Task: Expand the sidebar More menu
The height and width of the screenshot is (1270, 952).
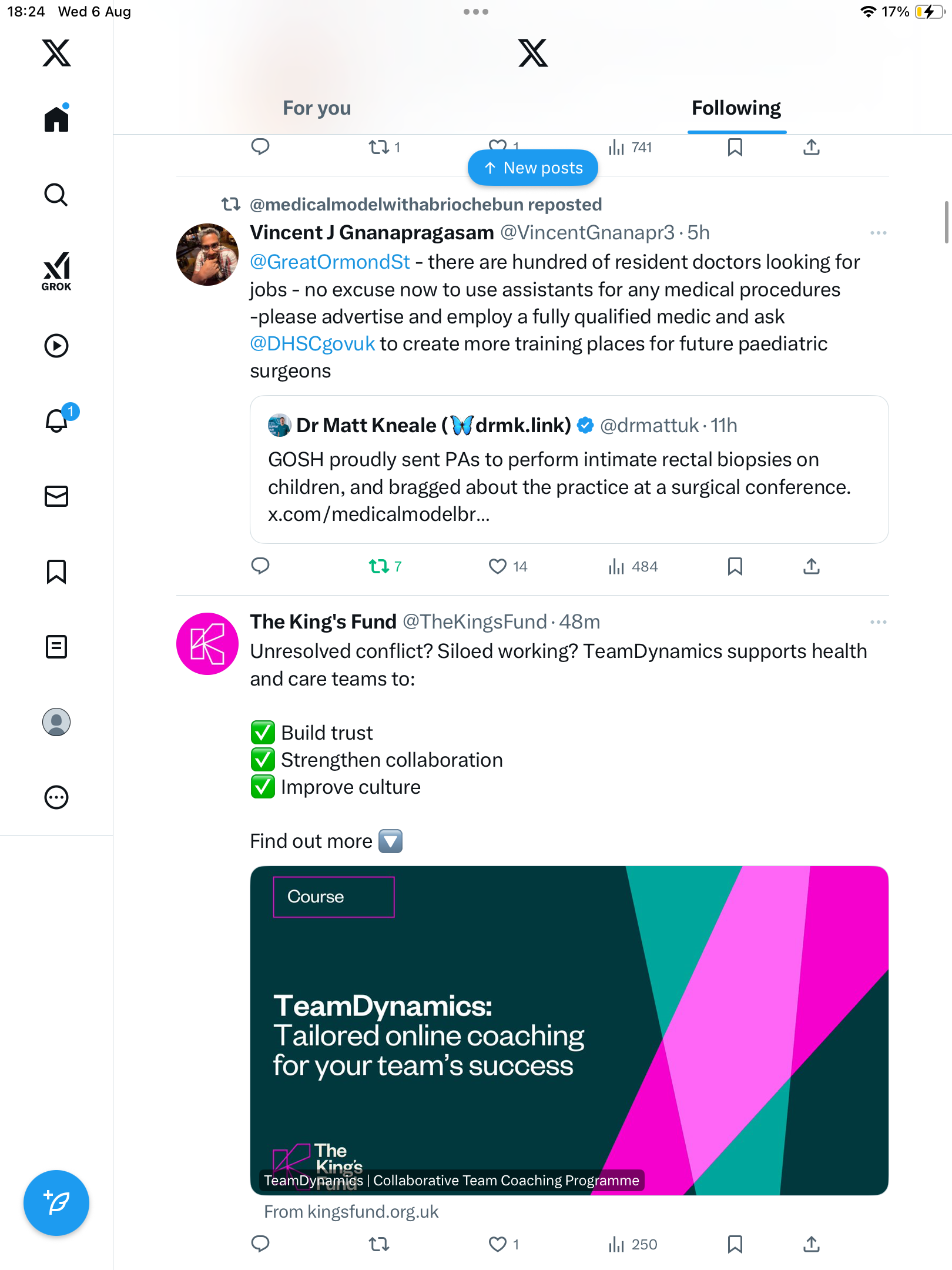Action: pyautogui.click(x=56, y=797)
